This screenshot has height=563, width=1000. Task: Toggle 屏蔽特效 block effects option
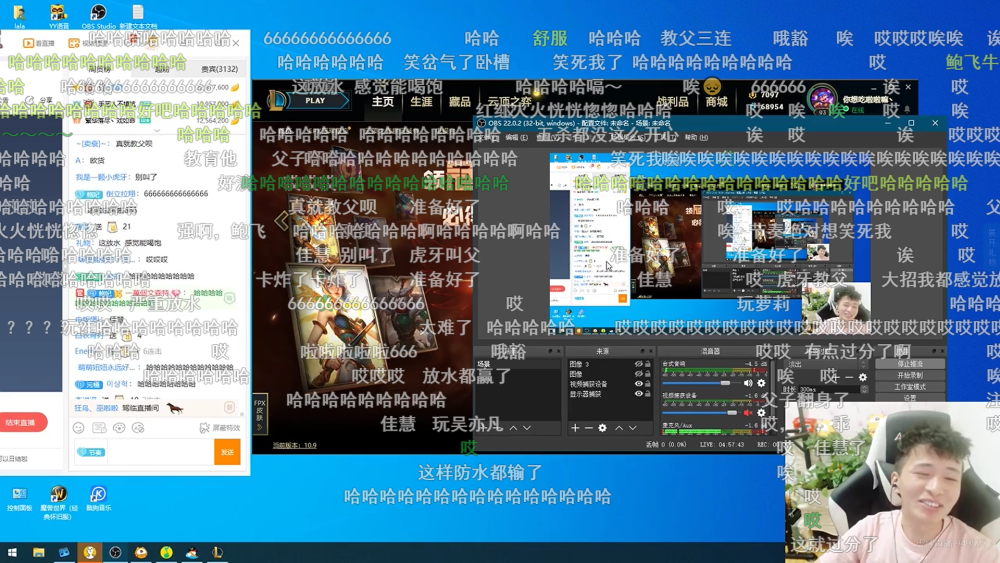click(x=220, y=428)
